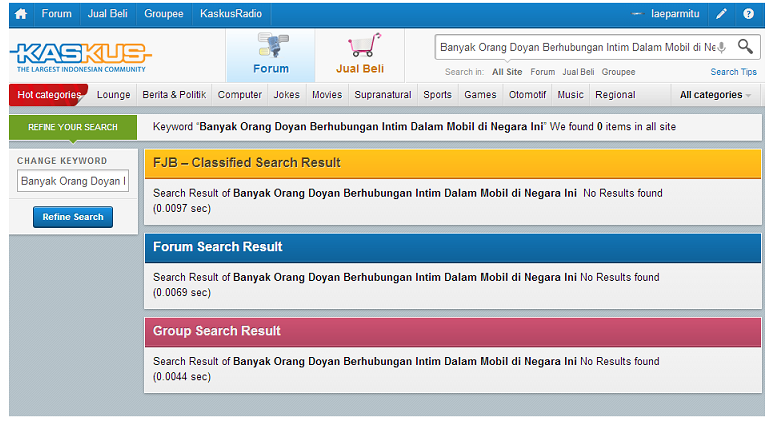
Task: Open the Sports category
Action: [437, 95]
